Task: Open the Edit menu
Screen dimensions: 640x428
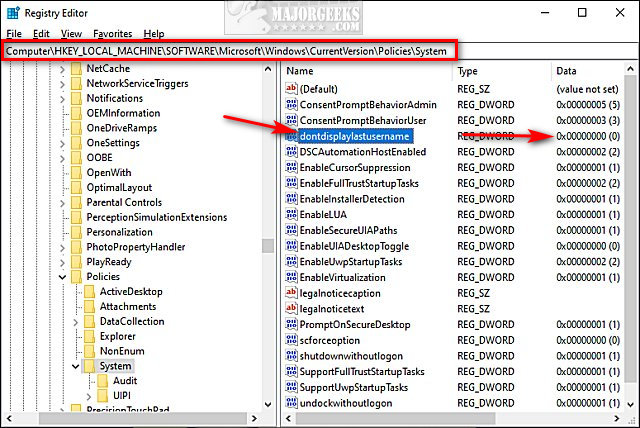Action: [41, 34]
